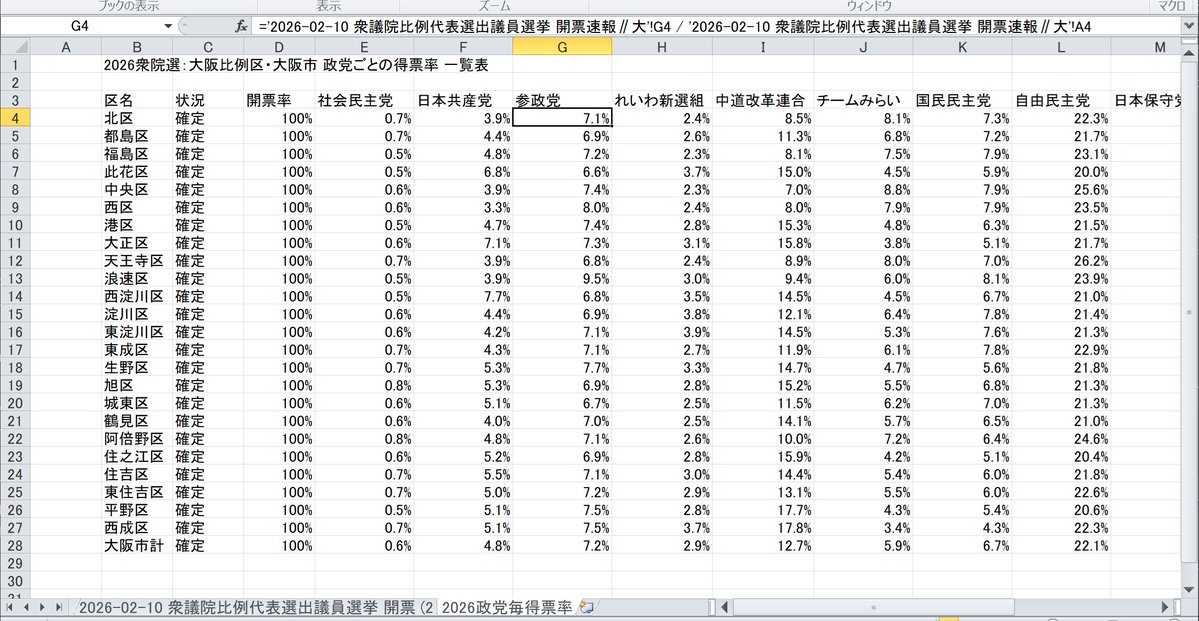Go to the next sheet tab
The image size is (1199, 621).
pyautogui.click(x=44, y=607)
